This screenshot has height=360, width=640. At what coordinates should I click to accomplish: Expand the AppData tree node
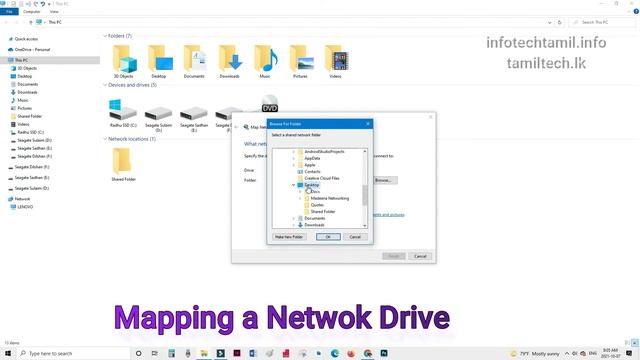click(x=293, y=158)
